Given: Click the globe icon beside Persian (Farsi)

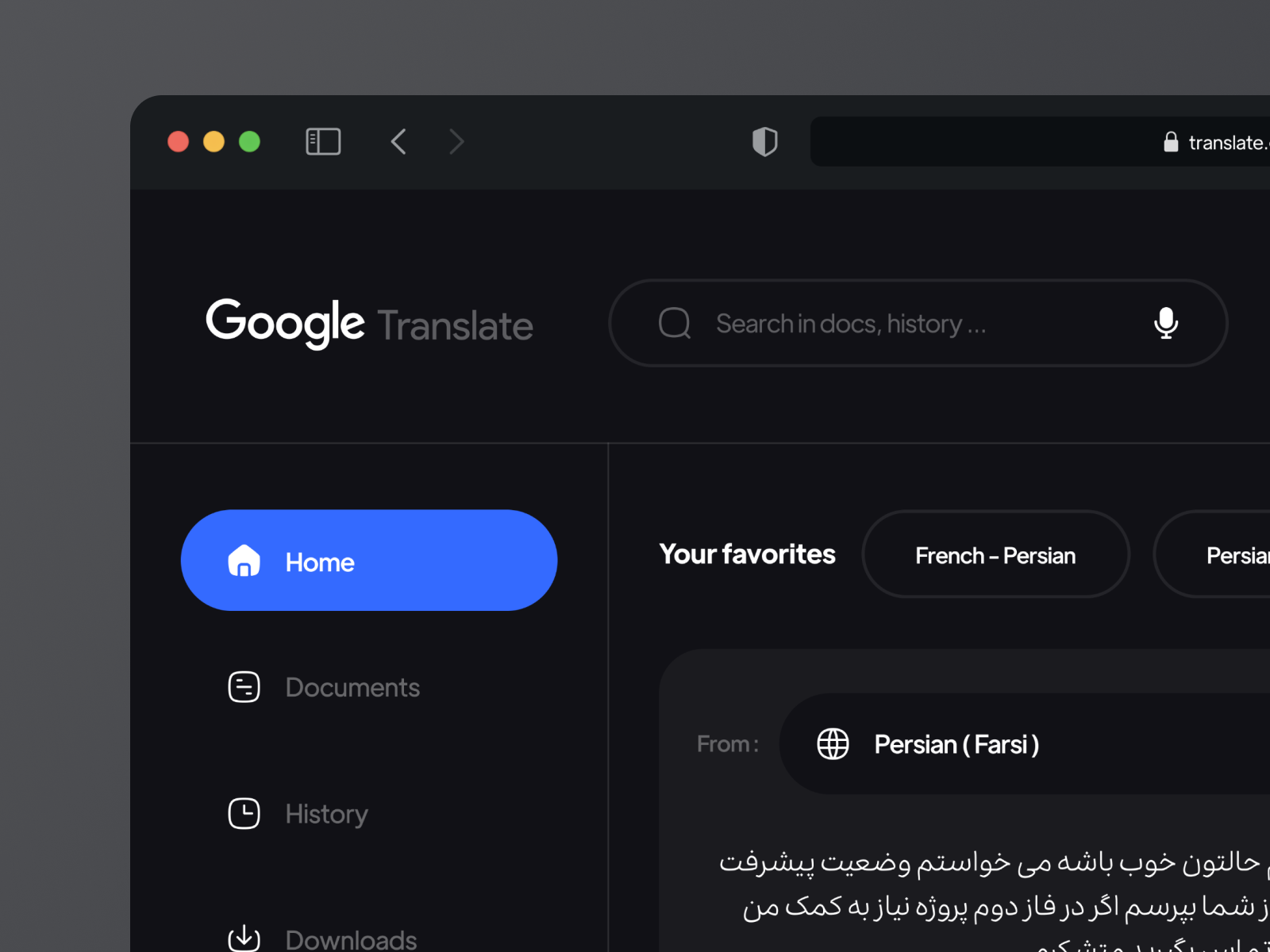Looking at the screenshot, I should [833, 744].
